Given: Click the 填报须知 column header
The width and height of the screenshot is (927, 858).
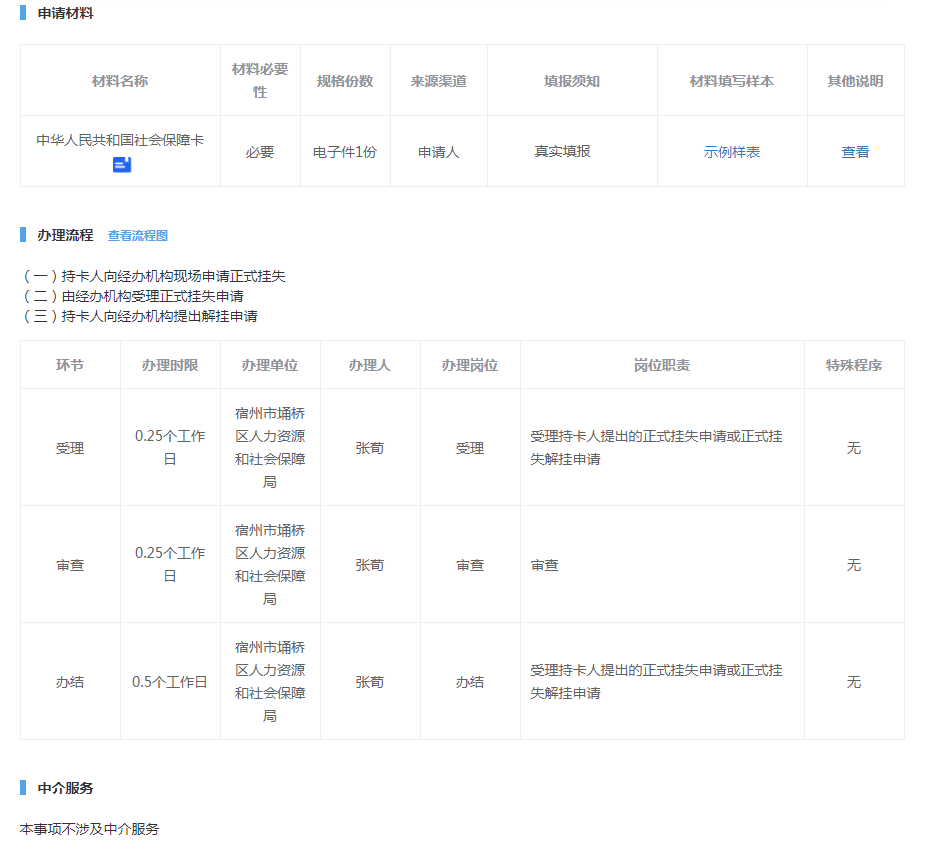Looking at the screenshot, I should pyautogui.click(x=572, y=81).
